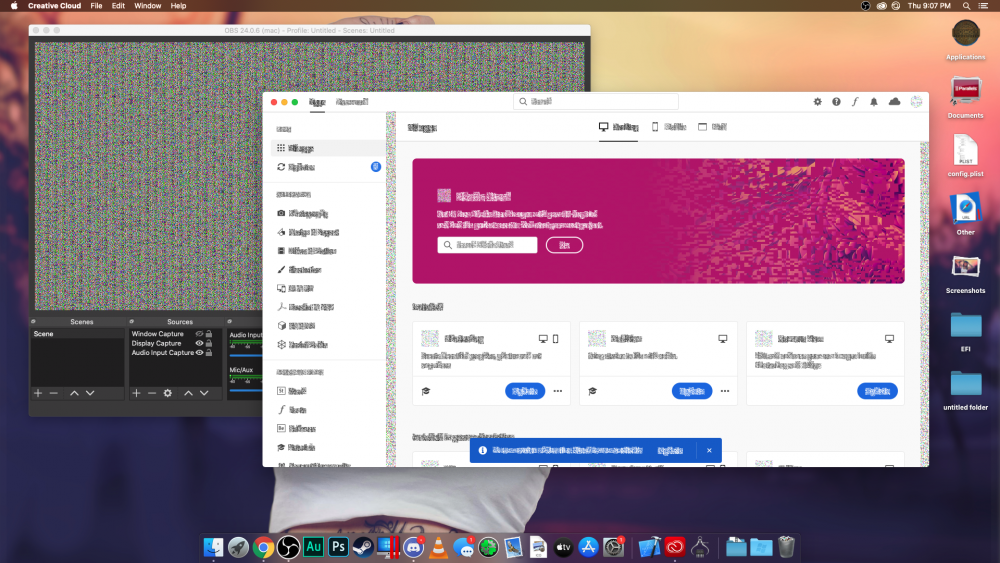Screen dimensions: 1000x563
Task: Adjust the Mic/Aux volume slider in OBS
Action: (x=246, y=390)
